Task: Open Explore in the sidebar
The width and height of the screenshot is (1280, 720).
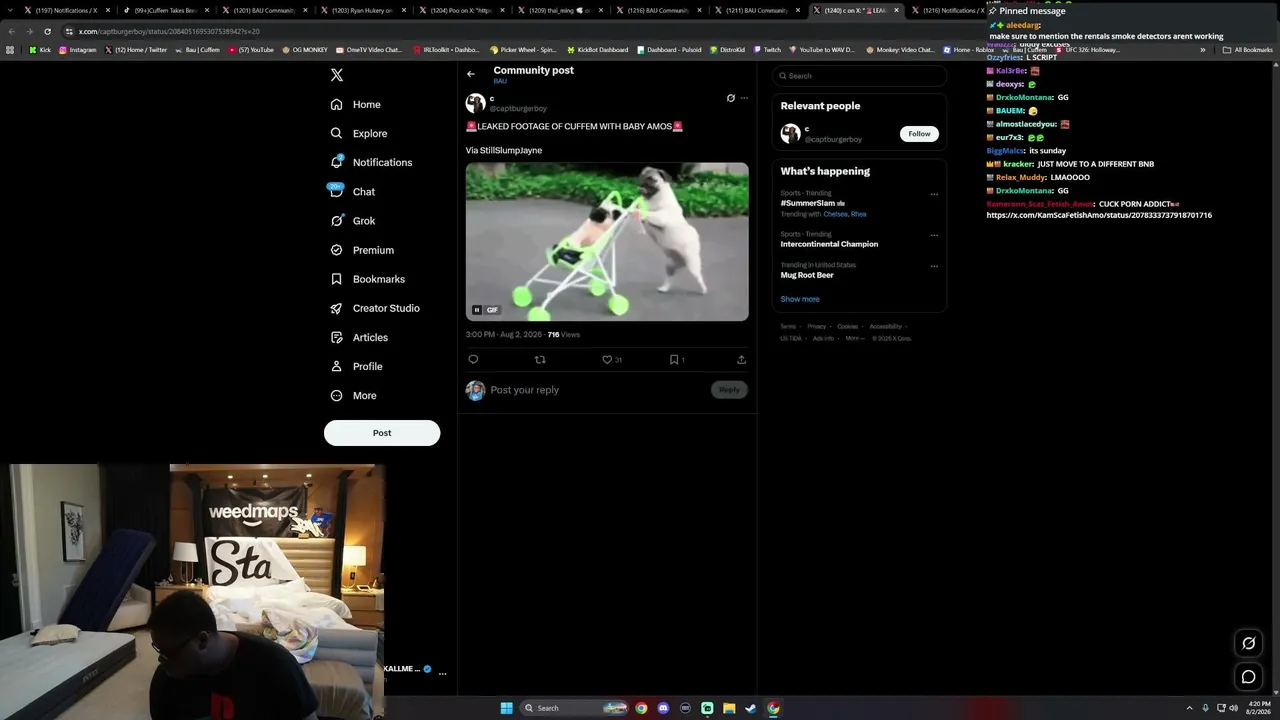Action: (x=359, y=133)
